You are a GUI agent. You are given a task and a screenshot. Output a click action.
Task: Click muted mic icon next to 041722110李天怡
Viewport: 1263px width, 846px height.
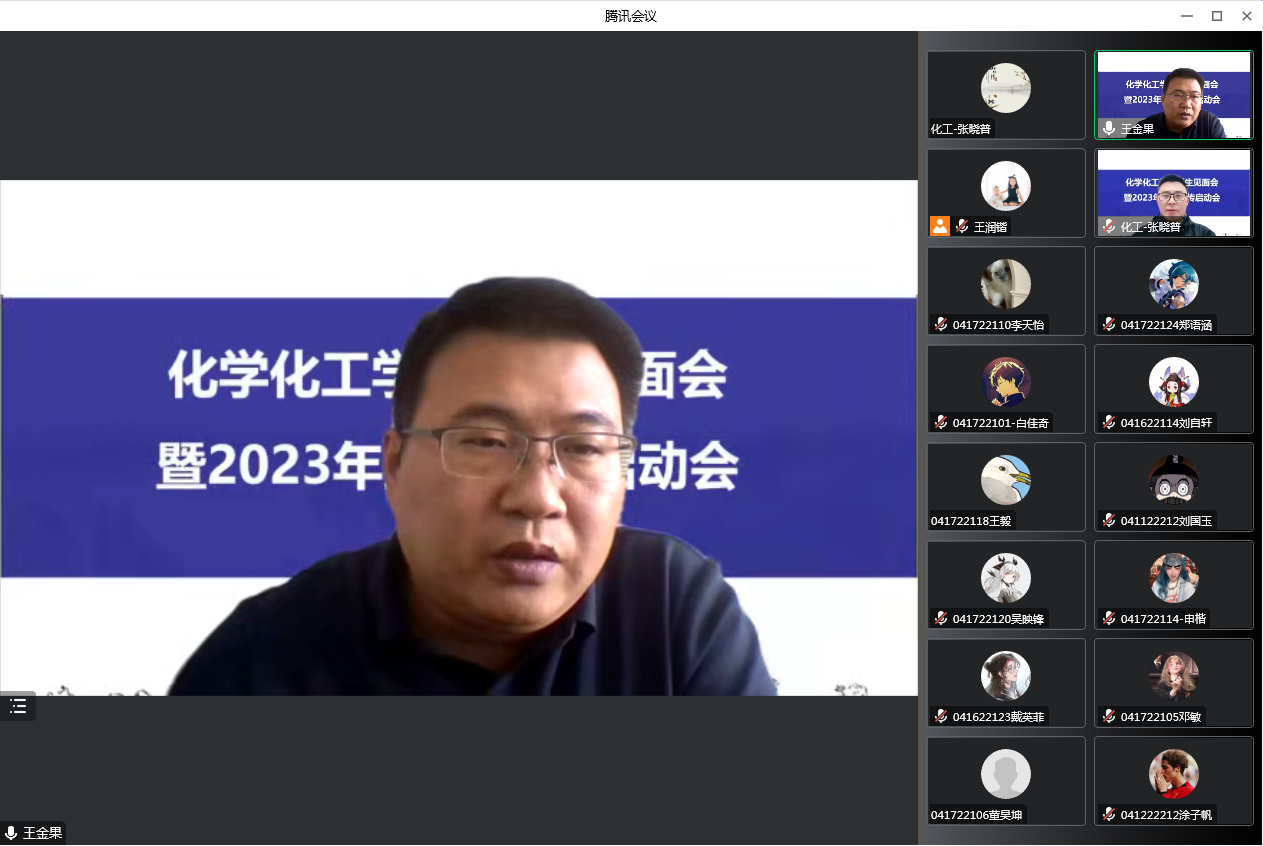coord(940,325)
